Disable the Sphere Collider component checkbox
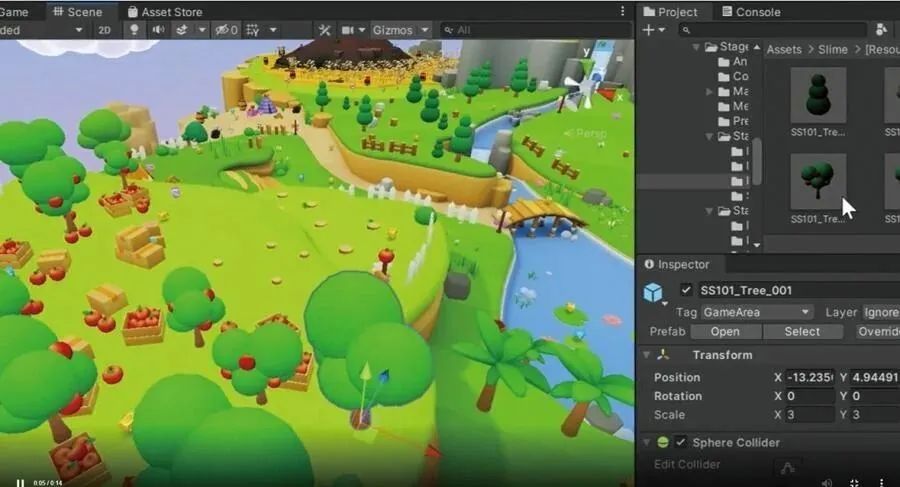Viewport: 900px width, 487px height. [x=681, y=442]
